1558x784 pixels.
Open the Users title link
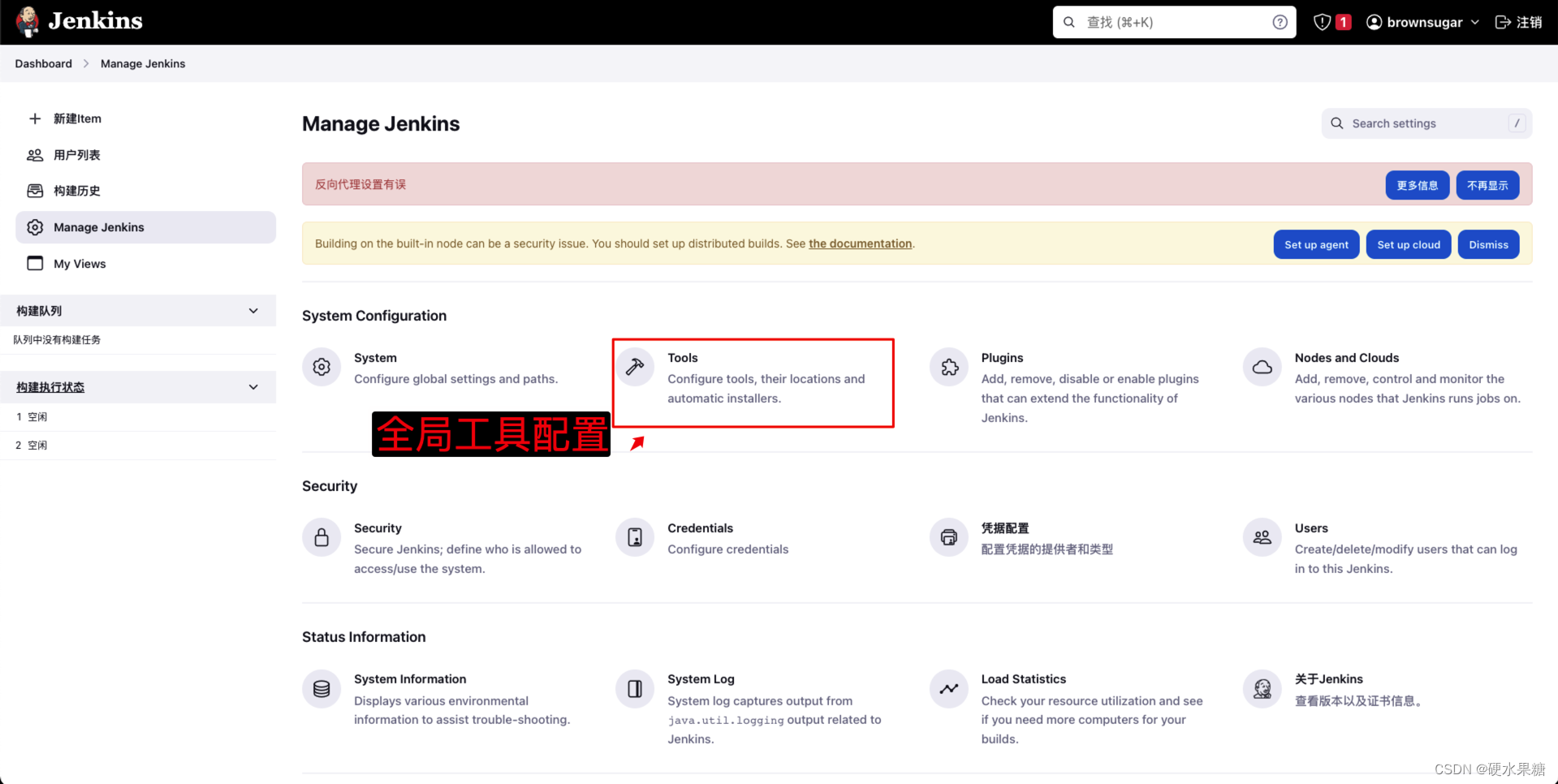[1311, 528]
